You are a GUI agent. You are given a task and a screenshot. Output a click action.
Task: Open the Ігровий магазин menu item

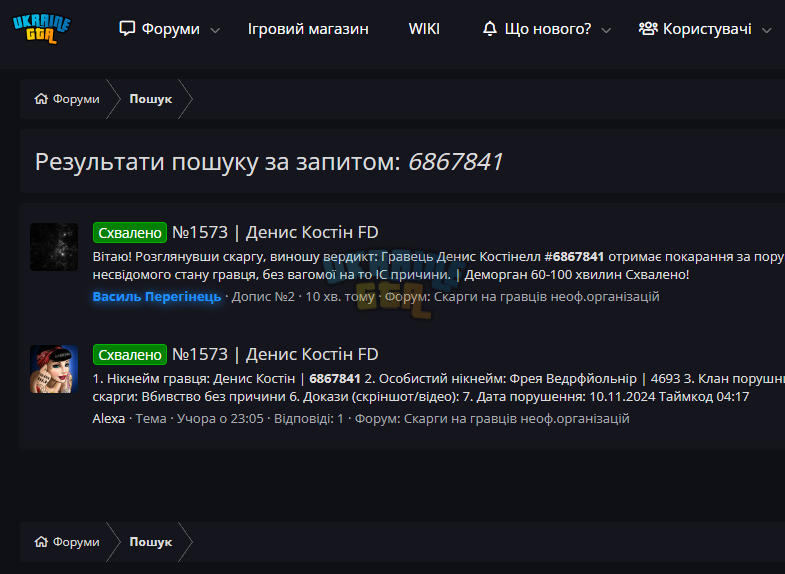308,29
